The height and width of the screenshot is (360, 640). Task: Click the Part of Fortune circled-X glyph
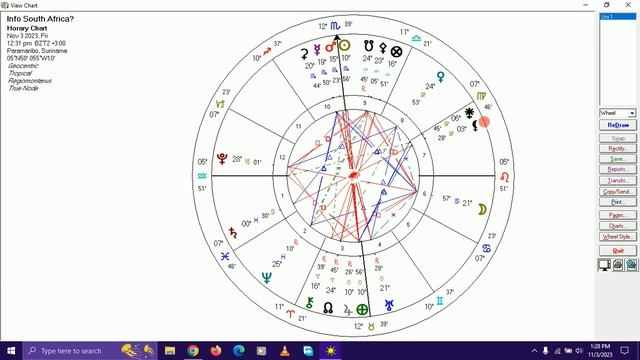396,51
